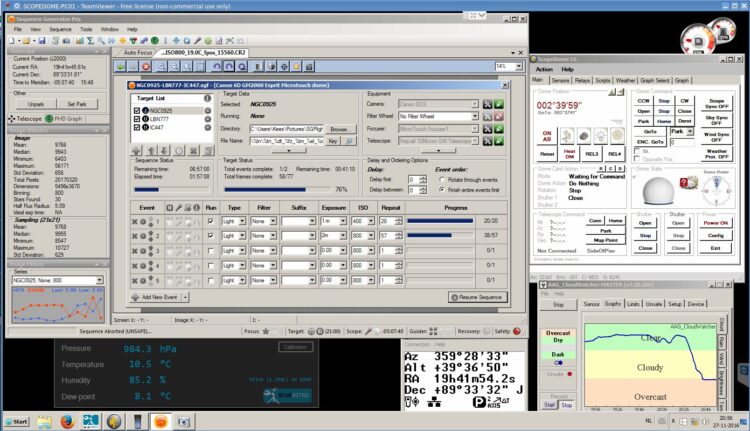750x431 pixels.
Task: Click the red question mark icon in Dome State
Action: [684, 182]
